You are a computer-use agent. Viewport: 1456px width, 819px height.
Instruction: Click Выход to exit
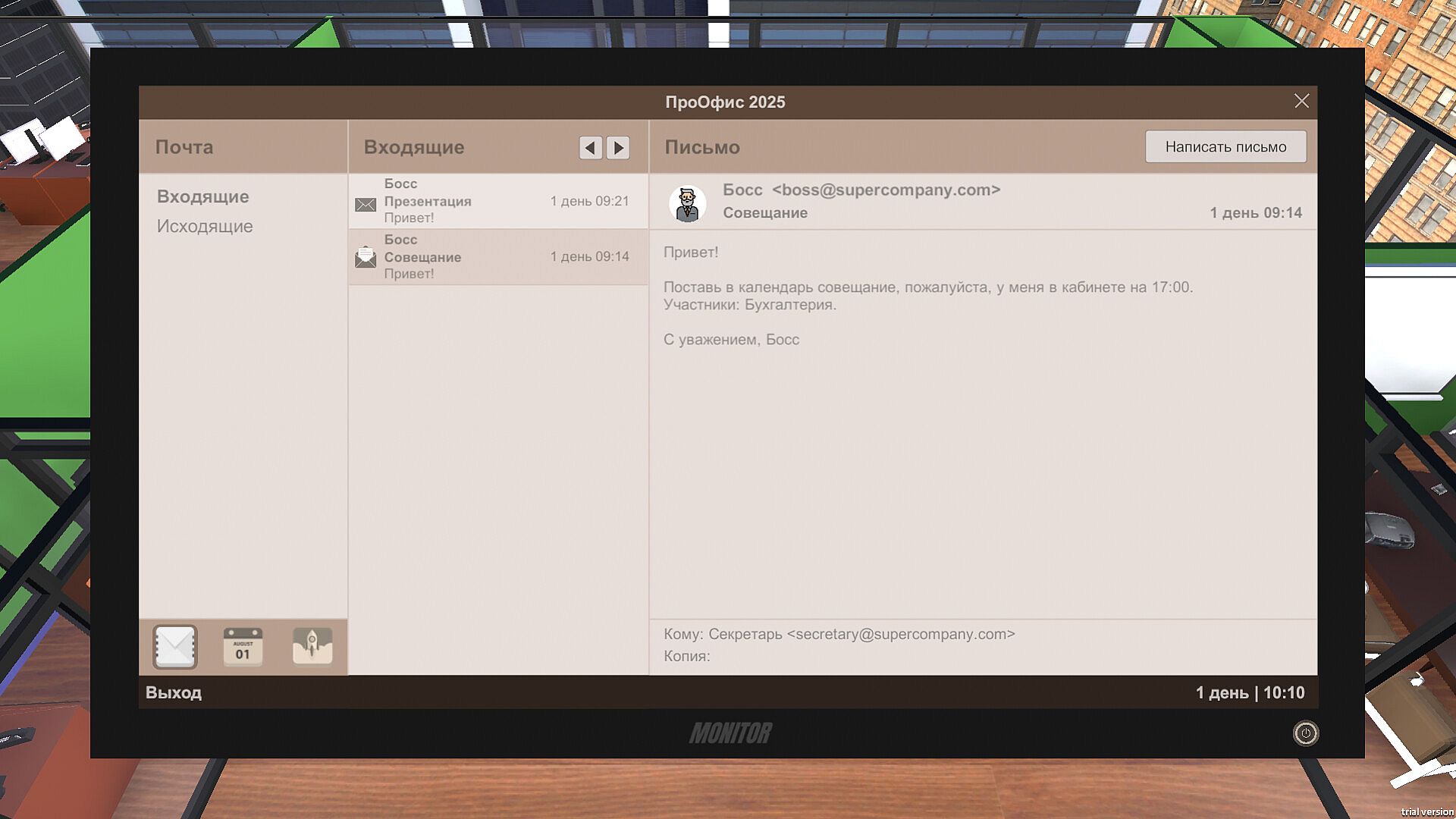pyautogui.click(x=174, y=692)
